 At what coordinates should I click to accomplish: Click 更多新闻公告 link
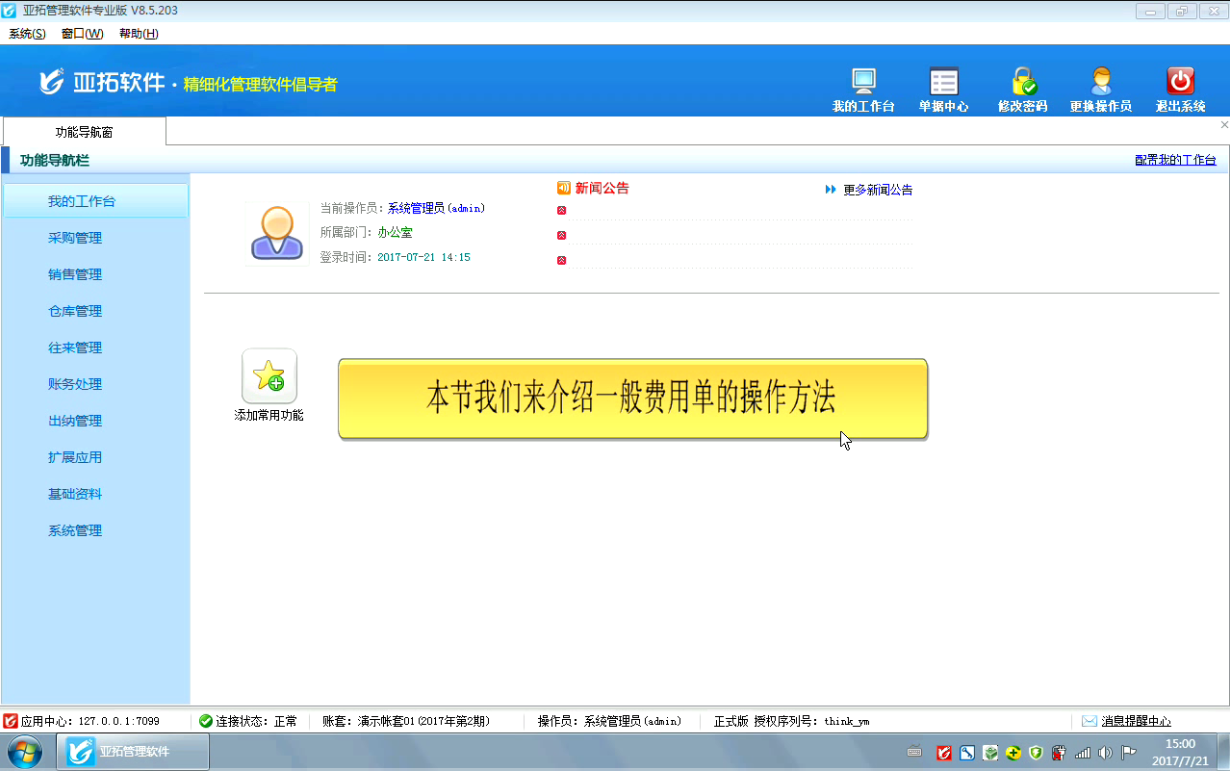[x=877, y=190]
